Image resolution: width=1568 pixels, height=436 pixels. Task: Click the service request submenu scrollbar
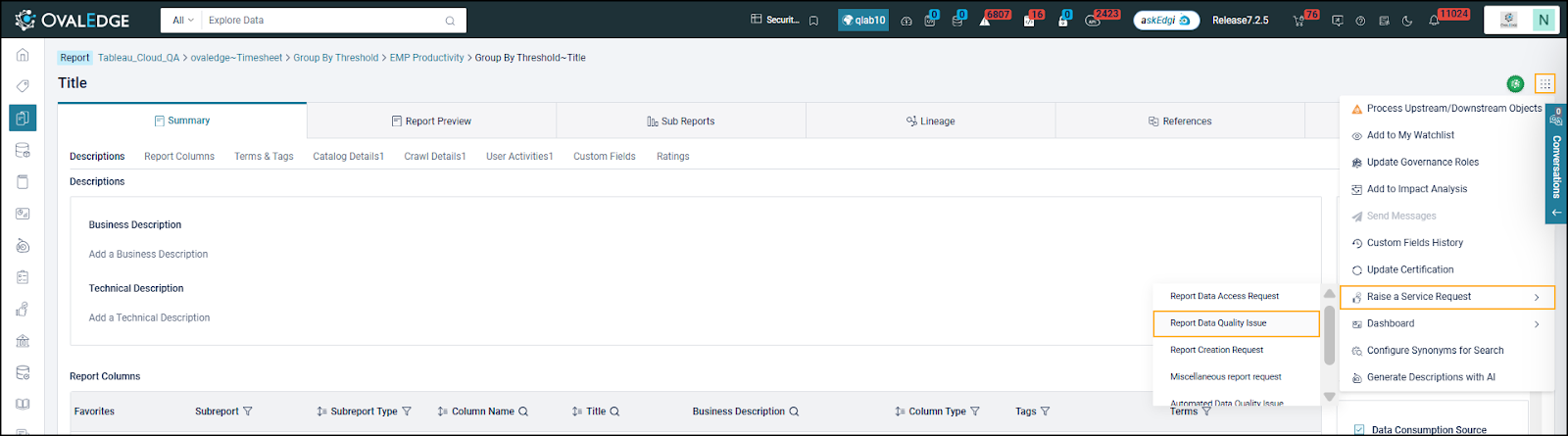1329,333
